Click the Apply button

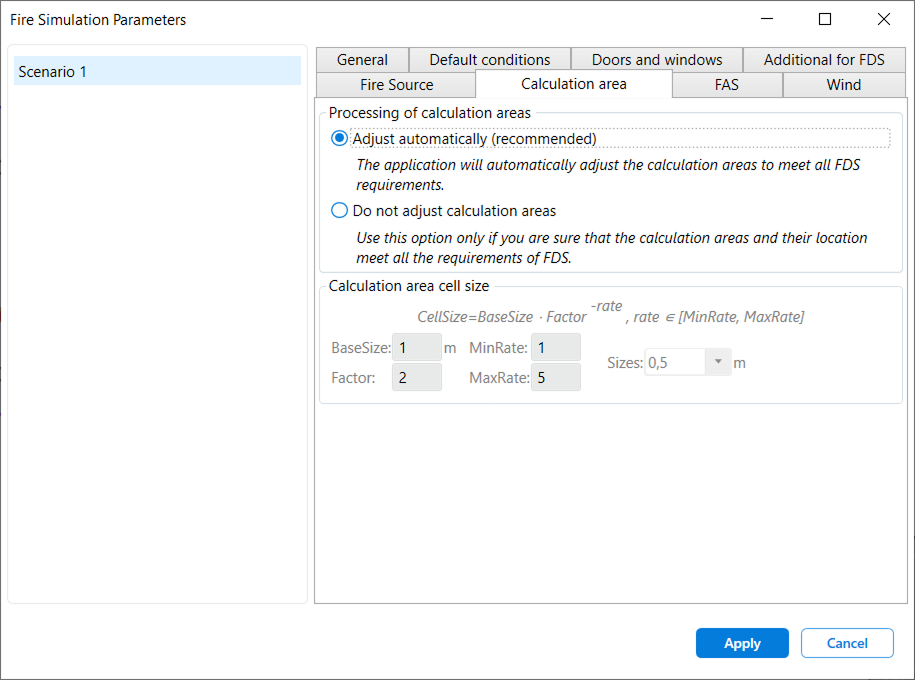click(742, 643)
